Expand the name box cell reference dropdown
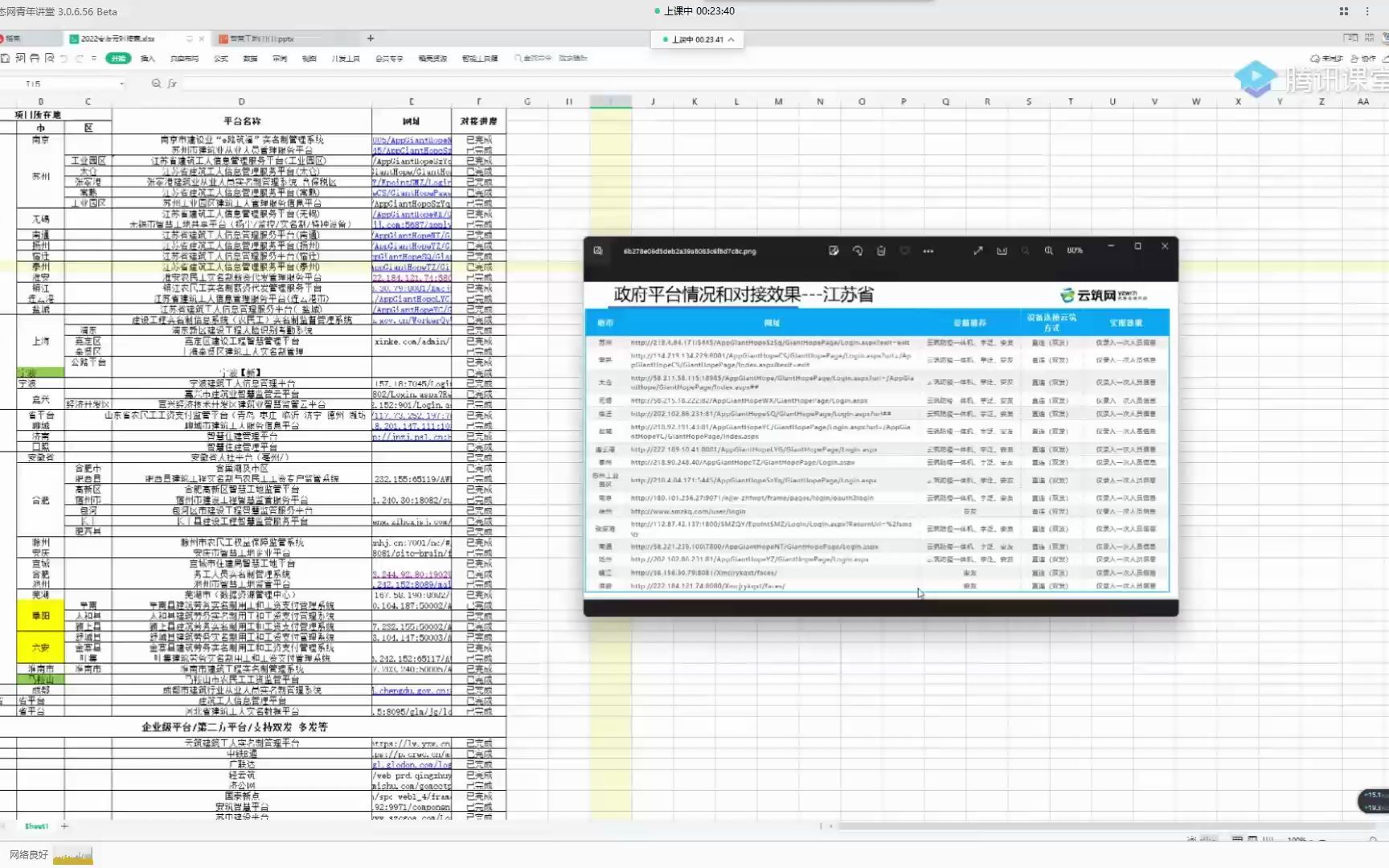Image resolution: width=1389 pixels, height=868 pixels. click(x=122, y=84)
